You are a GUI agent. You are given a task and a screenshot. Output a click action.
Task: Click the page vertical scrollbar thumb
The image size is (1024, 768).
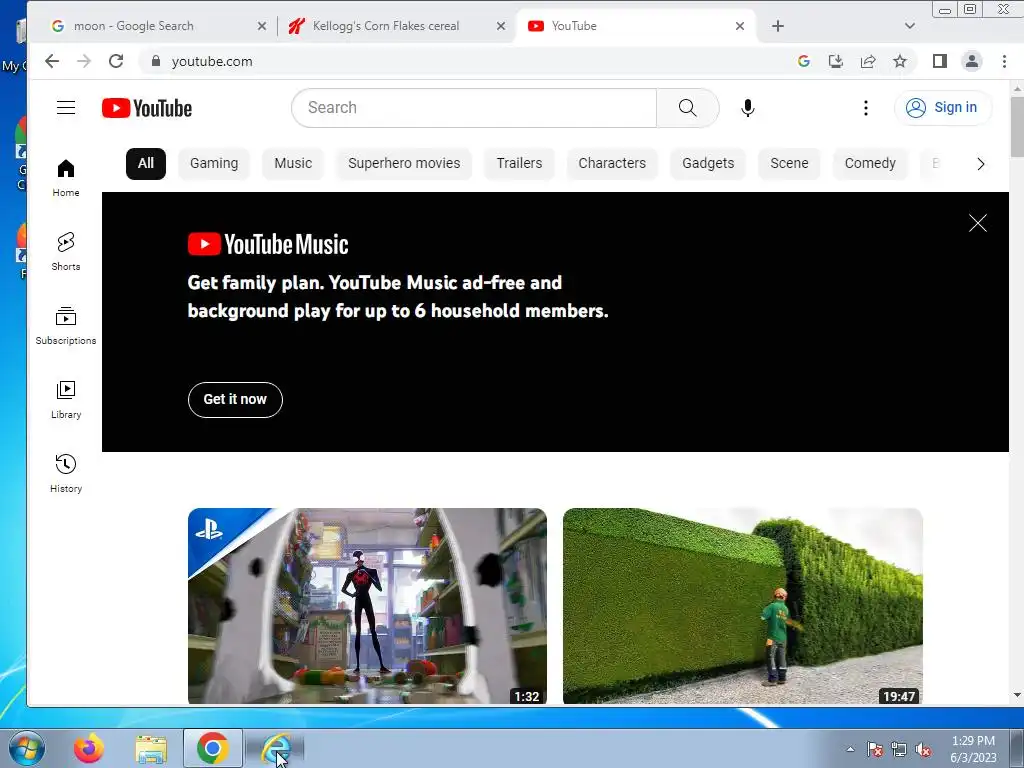(x=1017, y=127)
